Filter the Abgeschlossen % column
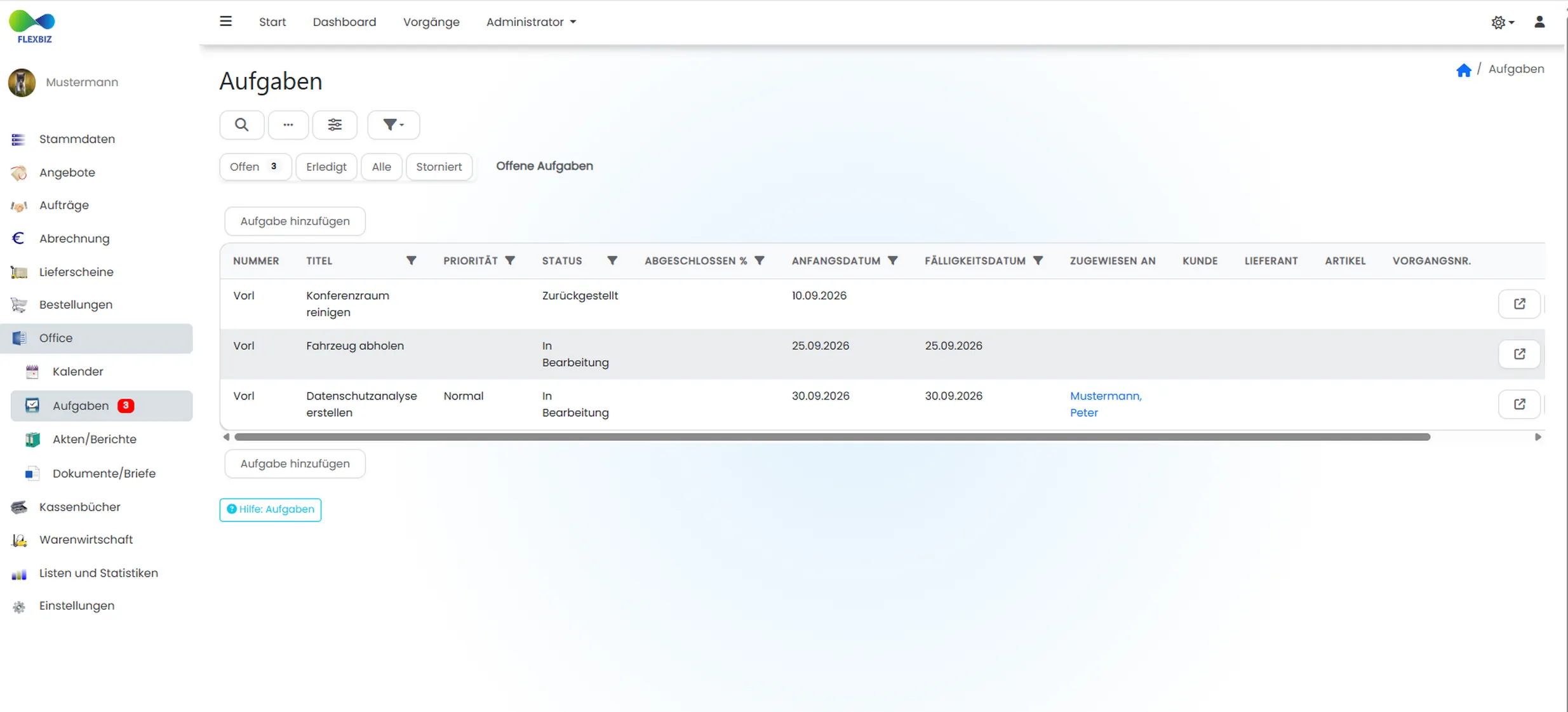This screenshot has width=1568, height=712. [x=760, y=261]
